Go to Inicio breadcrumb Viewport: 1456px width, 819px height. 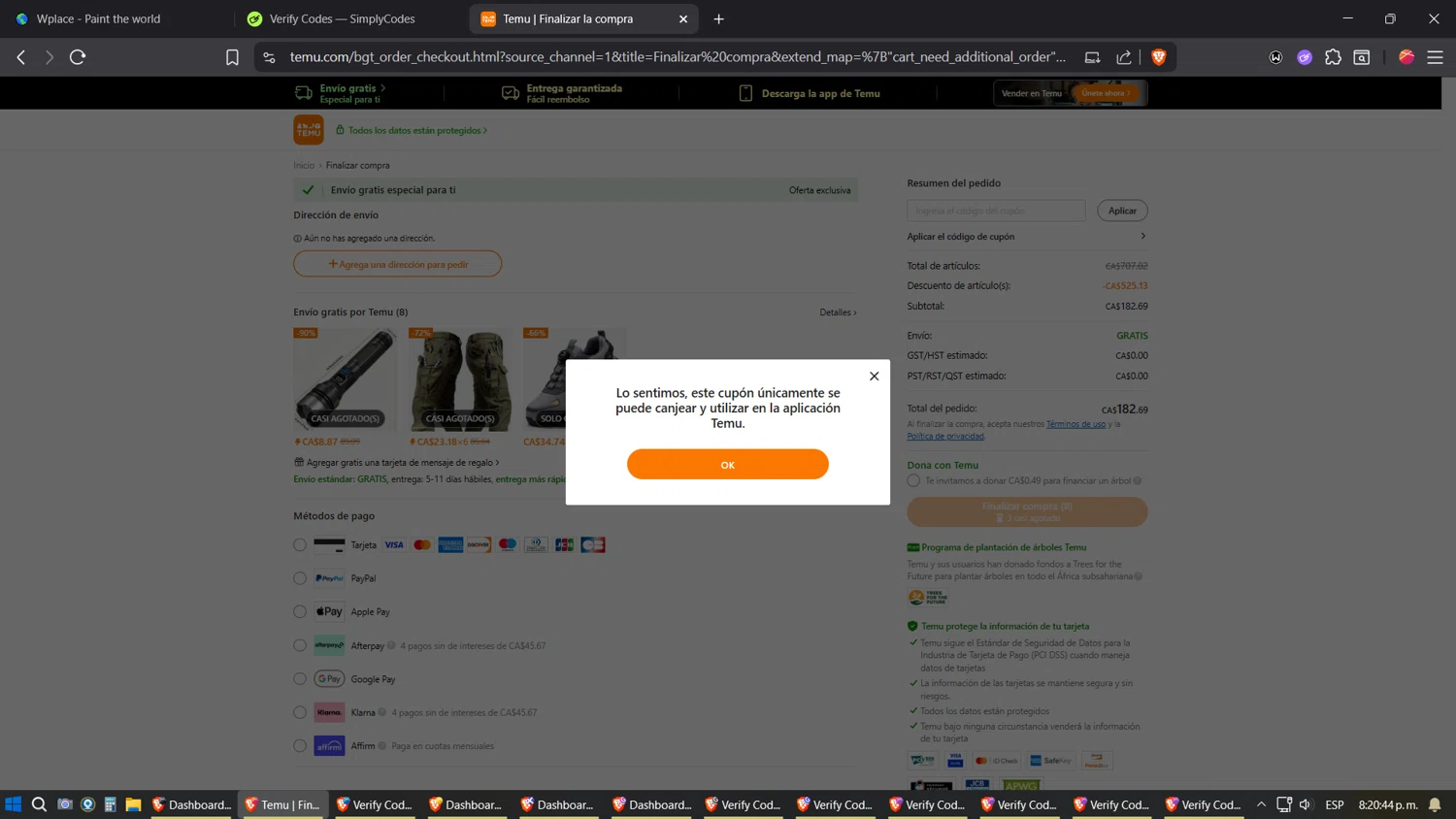304,165
